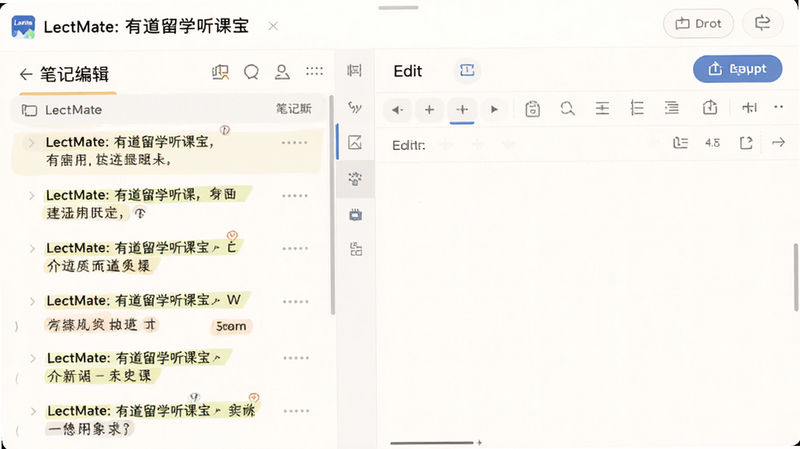Go back from 笔记编辑 using the arrow
This screenshot has width=800, height=449.
pyautogui.click(x=26, y=74)
